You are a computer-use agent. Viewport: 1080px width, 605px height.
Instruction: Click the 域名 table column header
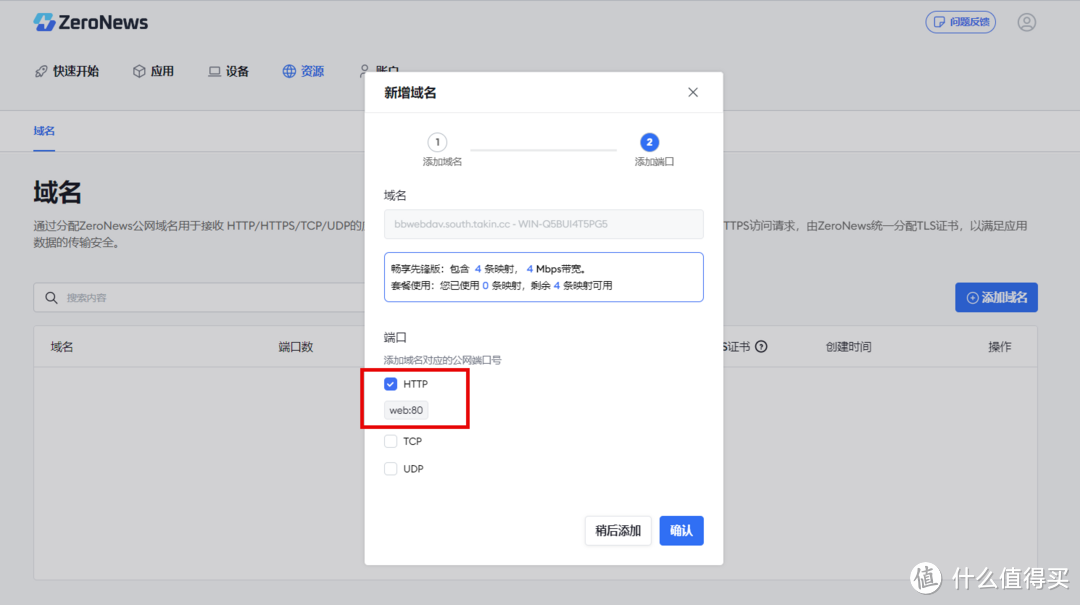coord(62,347)
